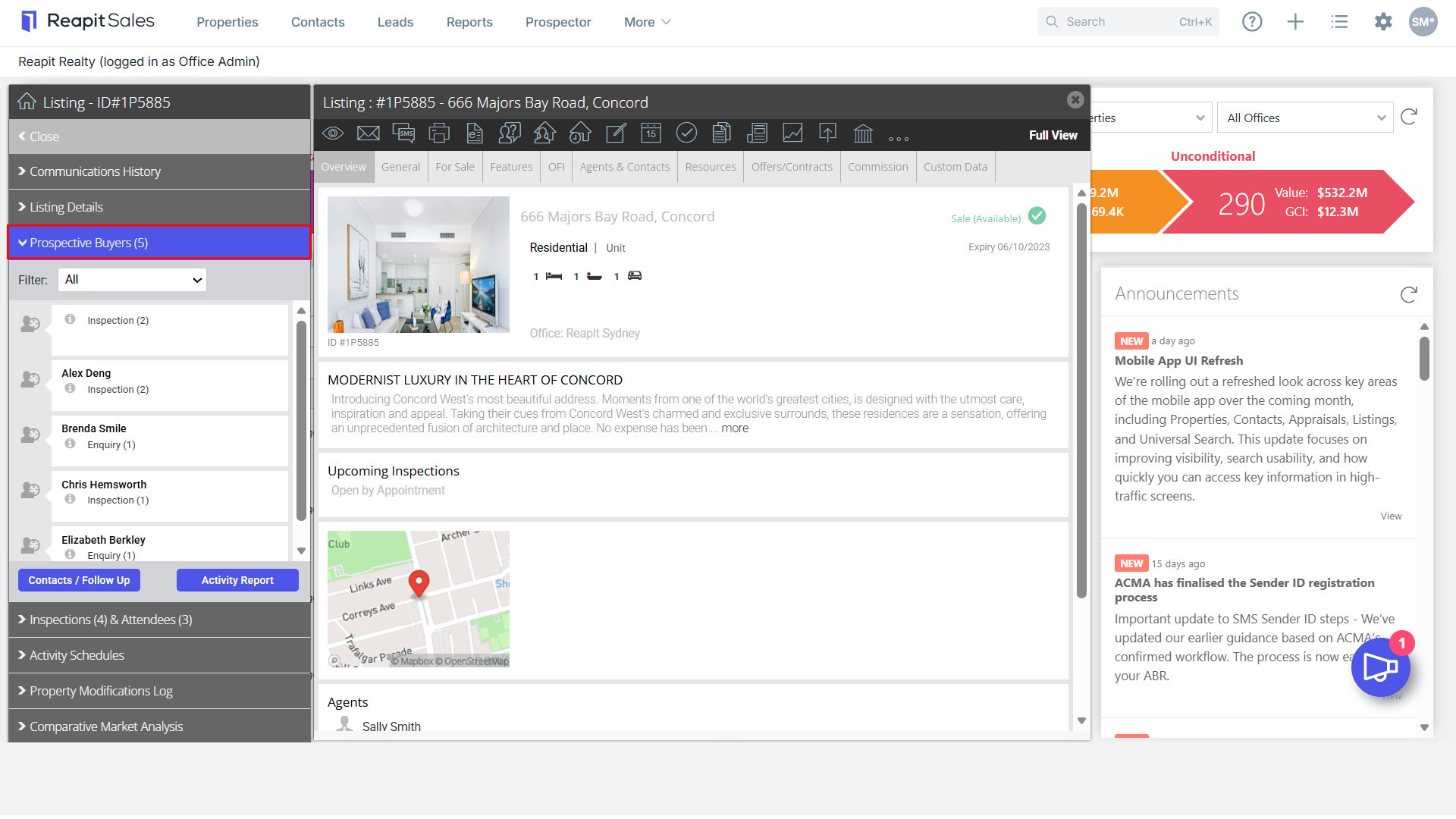
Task: Open the Prospector menu item
Action: point(558,22)
